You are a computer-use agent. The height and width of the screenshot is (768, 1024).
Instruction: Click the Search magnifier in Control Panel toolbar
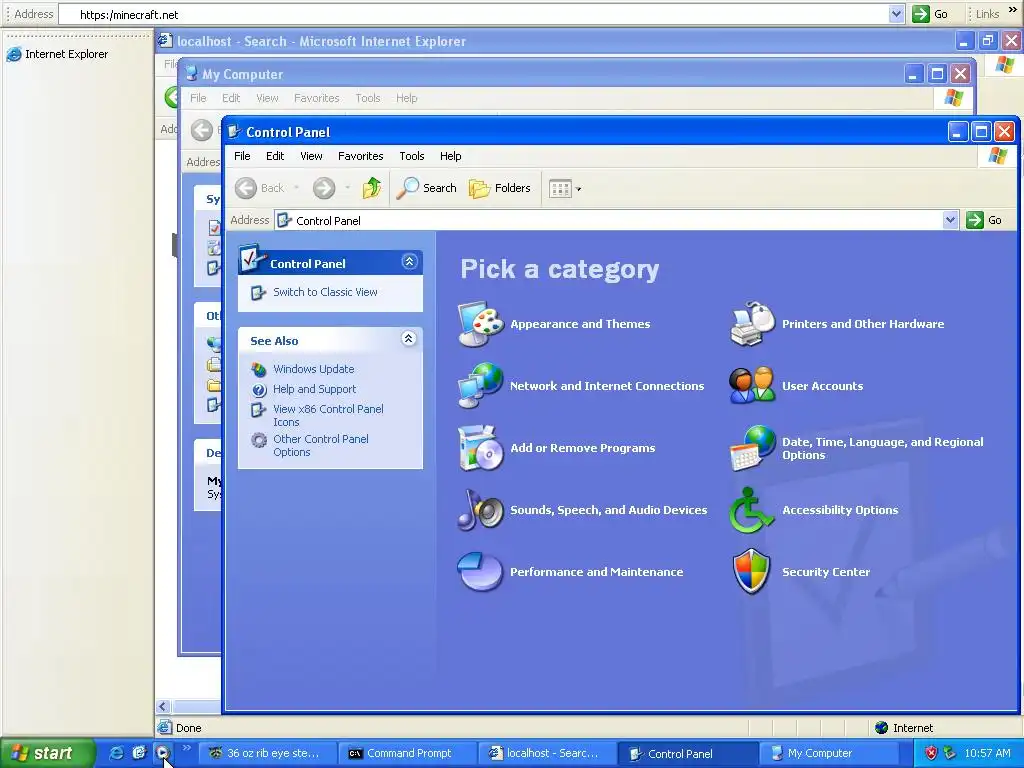pos(426,188)
